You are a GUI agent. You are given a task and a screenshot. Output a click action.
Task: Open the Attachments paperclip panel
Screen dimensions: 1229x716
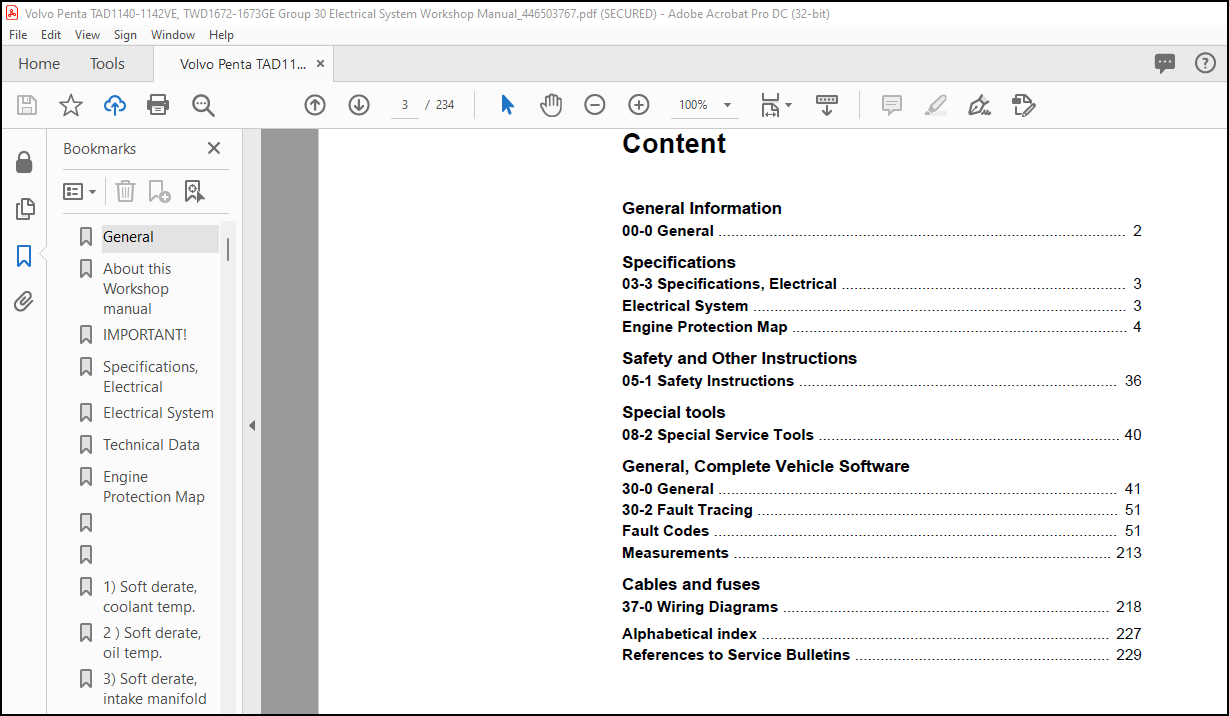tap(24, 302)
